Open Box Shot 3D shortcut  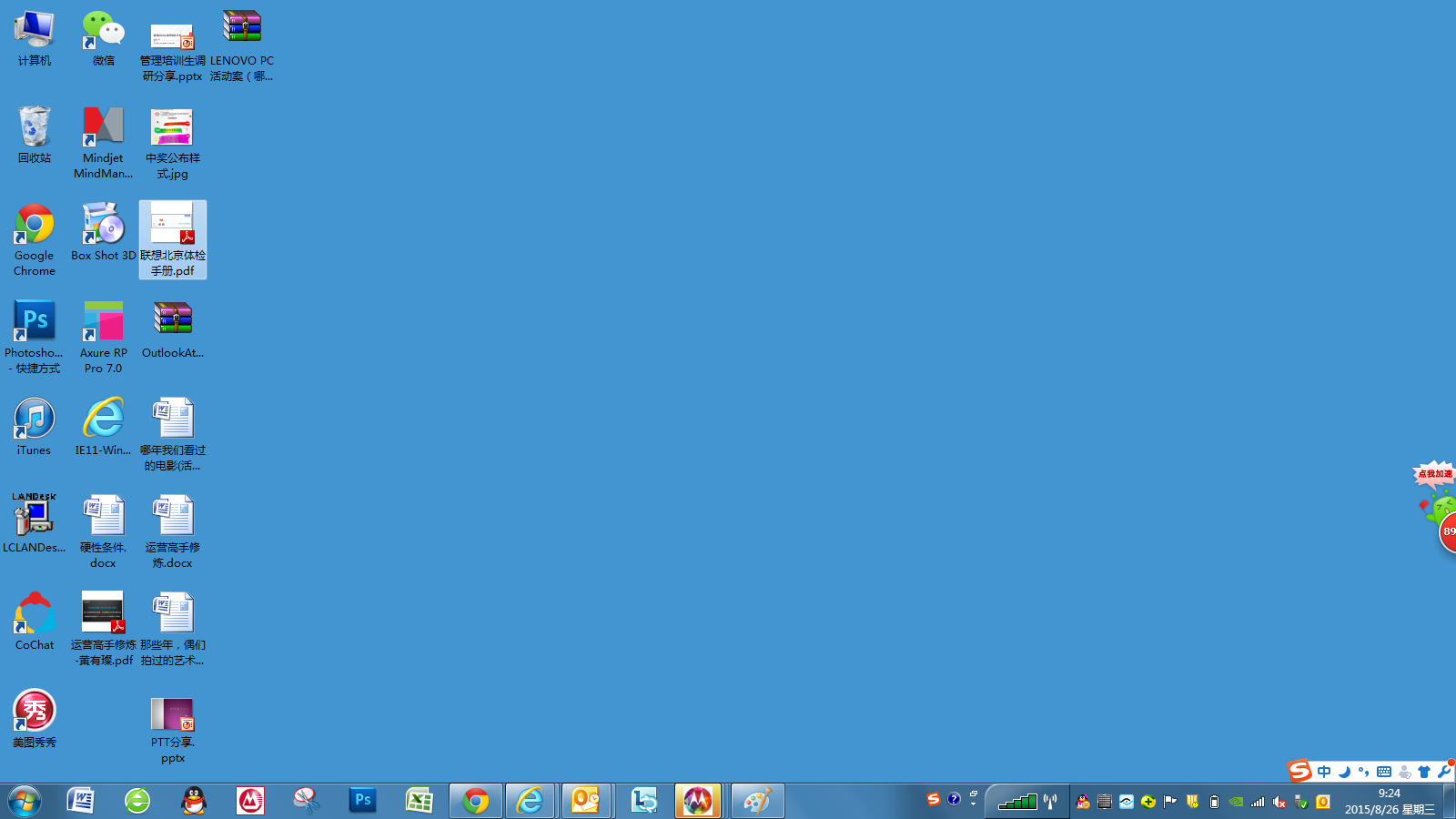[x=104, y=233]
